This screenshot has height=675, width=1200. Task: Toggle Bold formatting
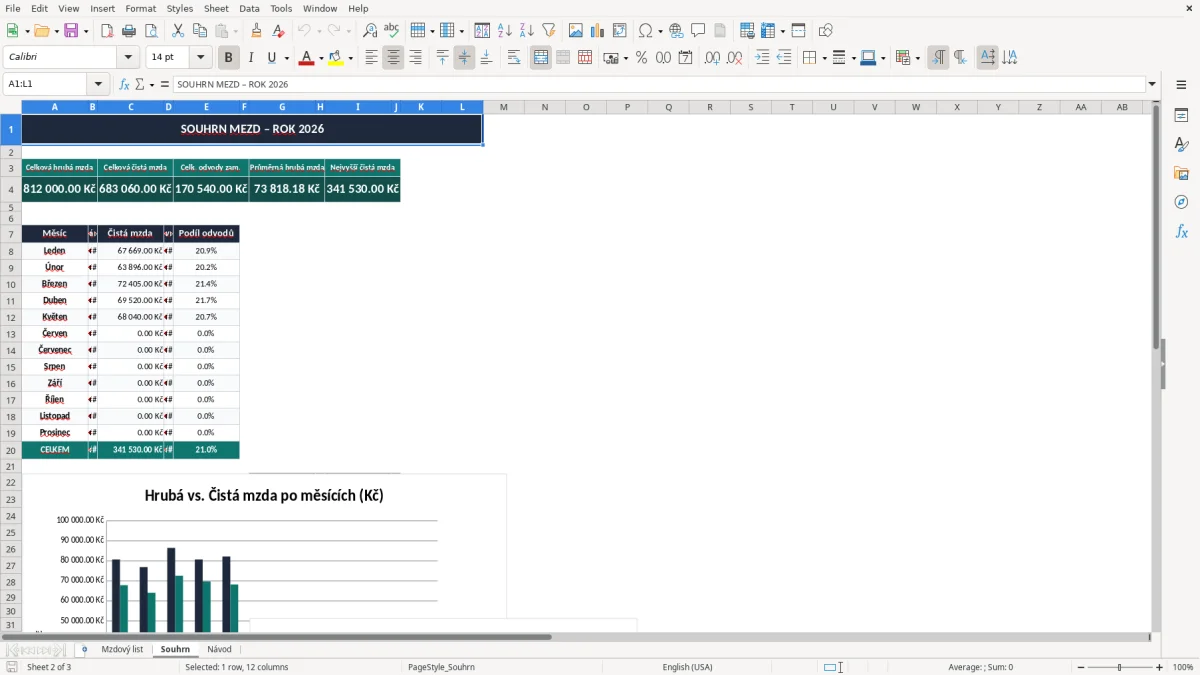(x=228, y=58)
